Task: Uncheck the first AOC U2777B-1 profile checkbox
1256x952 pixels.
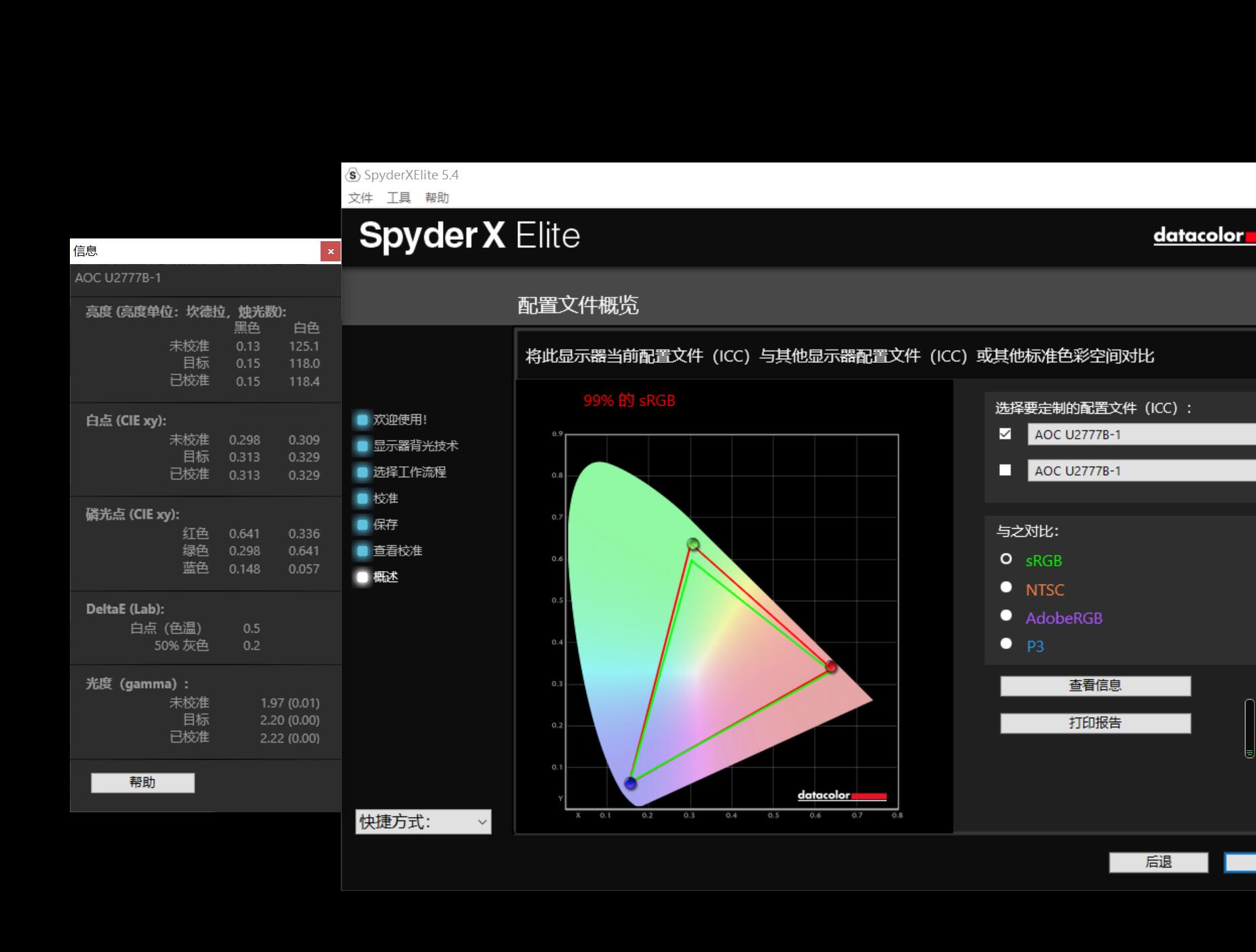Action: [1005, 434]
